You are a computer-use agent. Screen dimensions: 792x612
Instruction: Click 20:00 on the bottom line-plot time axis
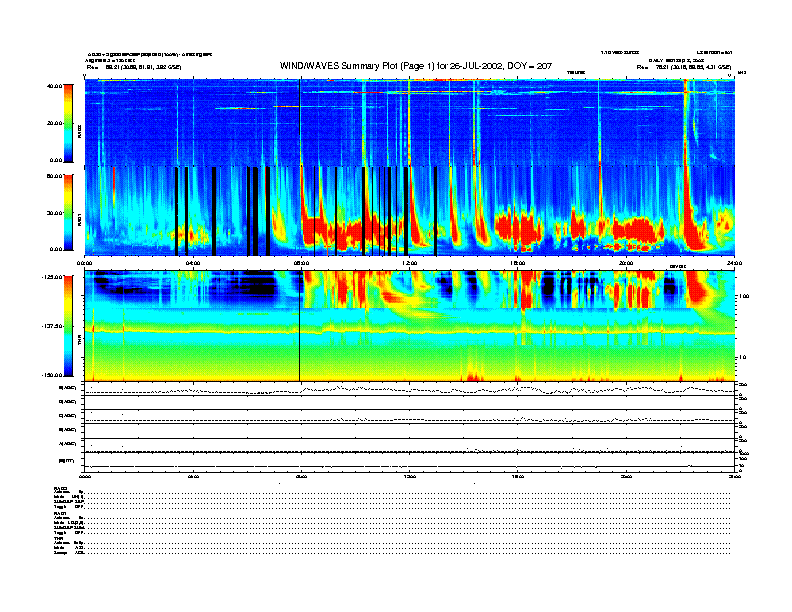(626, 476)
